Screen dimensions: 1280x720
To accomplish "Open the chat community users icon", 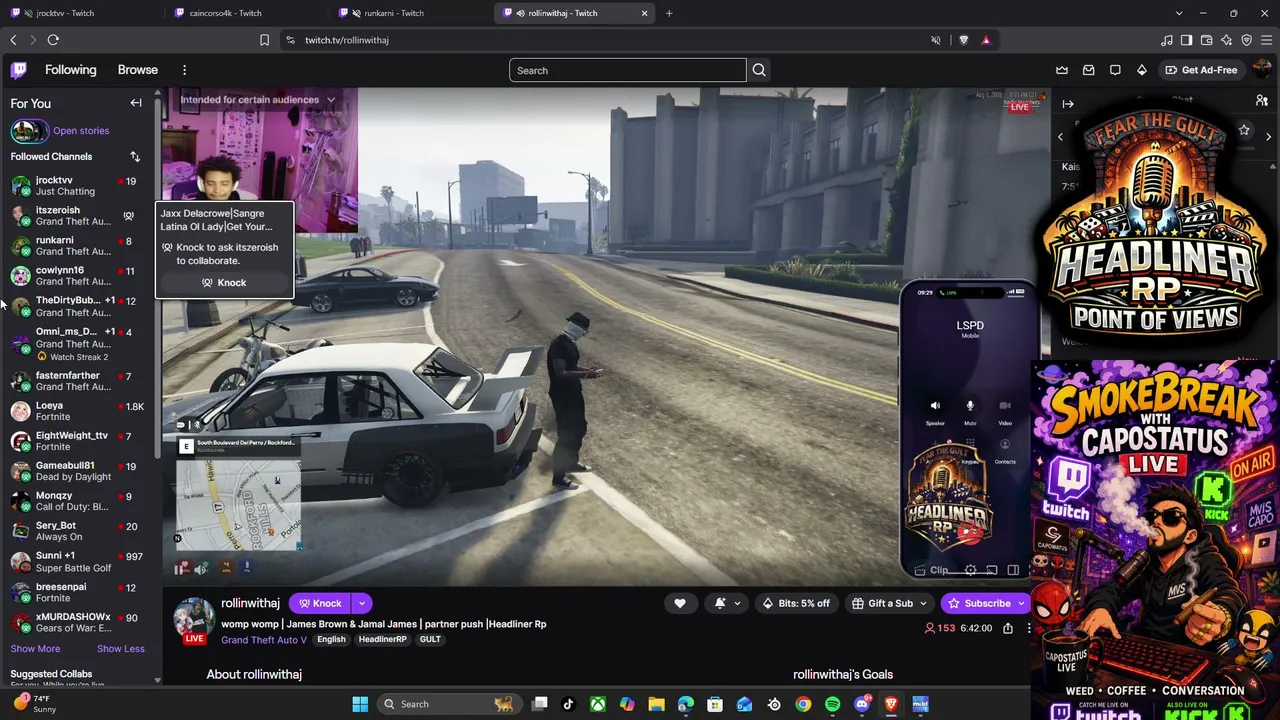I will coord(1262,101).
